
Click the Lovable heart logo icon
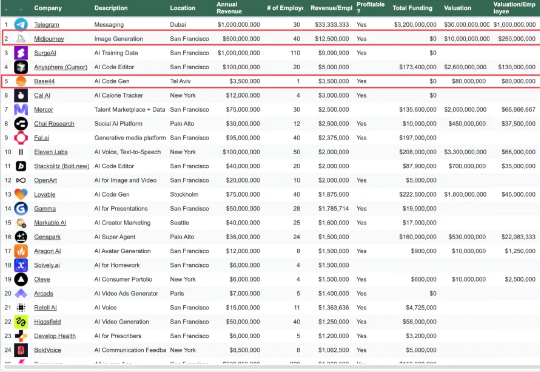coord(21,194)
